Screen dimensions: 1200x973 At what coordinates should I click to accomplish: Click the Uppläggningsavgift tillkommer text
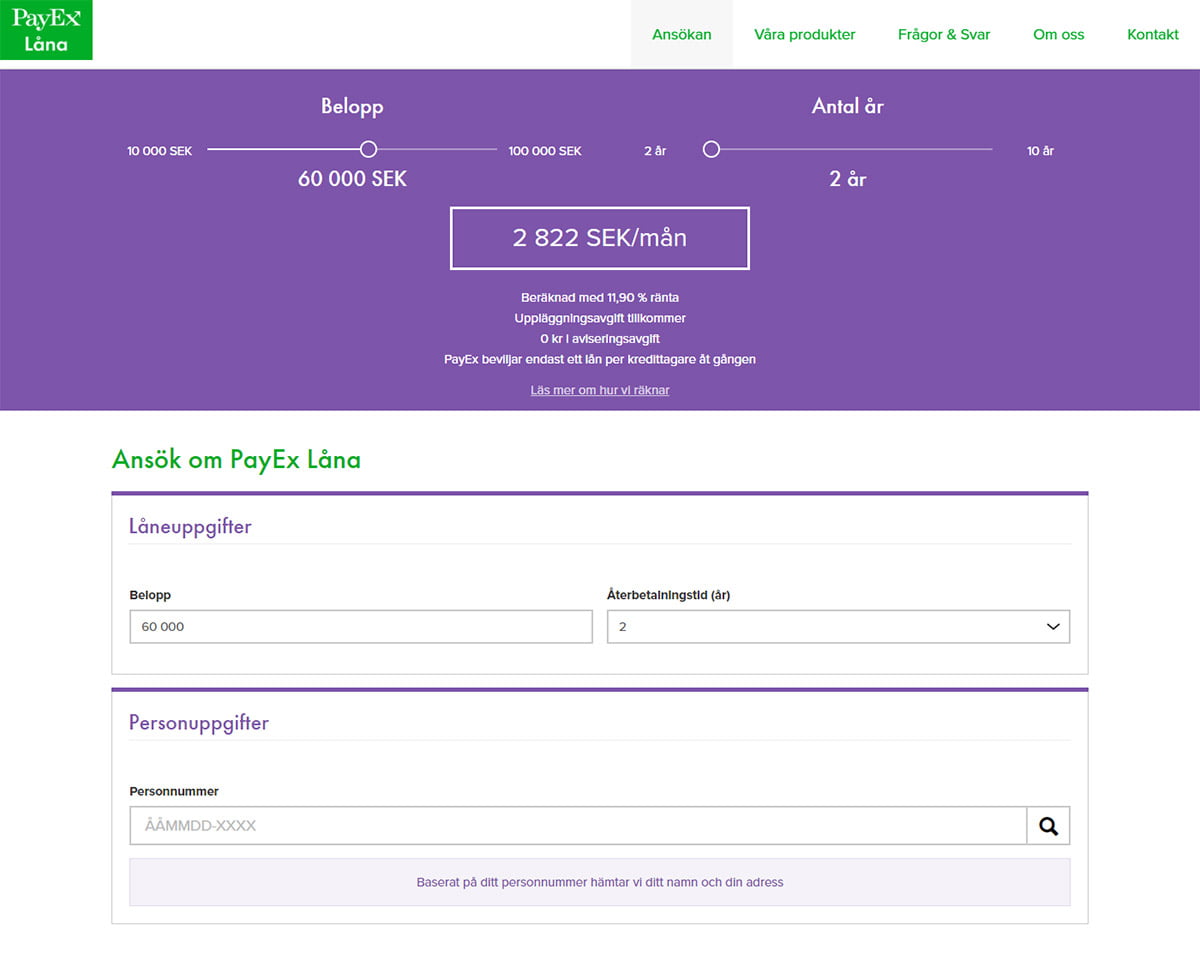click(x=600, y=318)
